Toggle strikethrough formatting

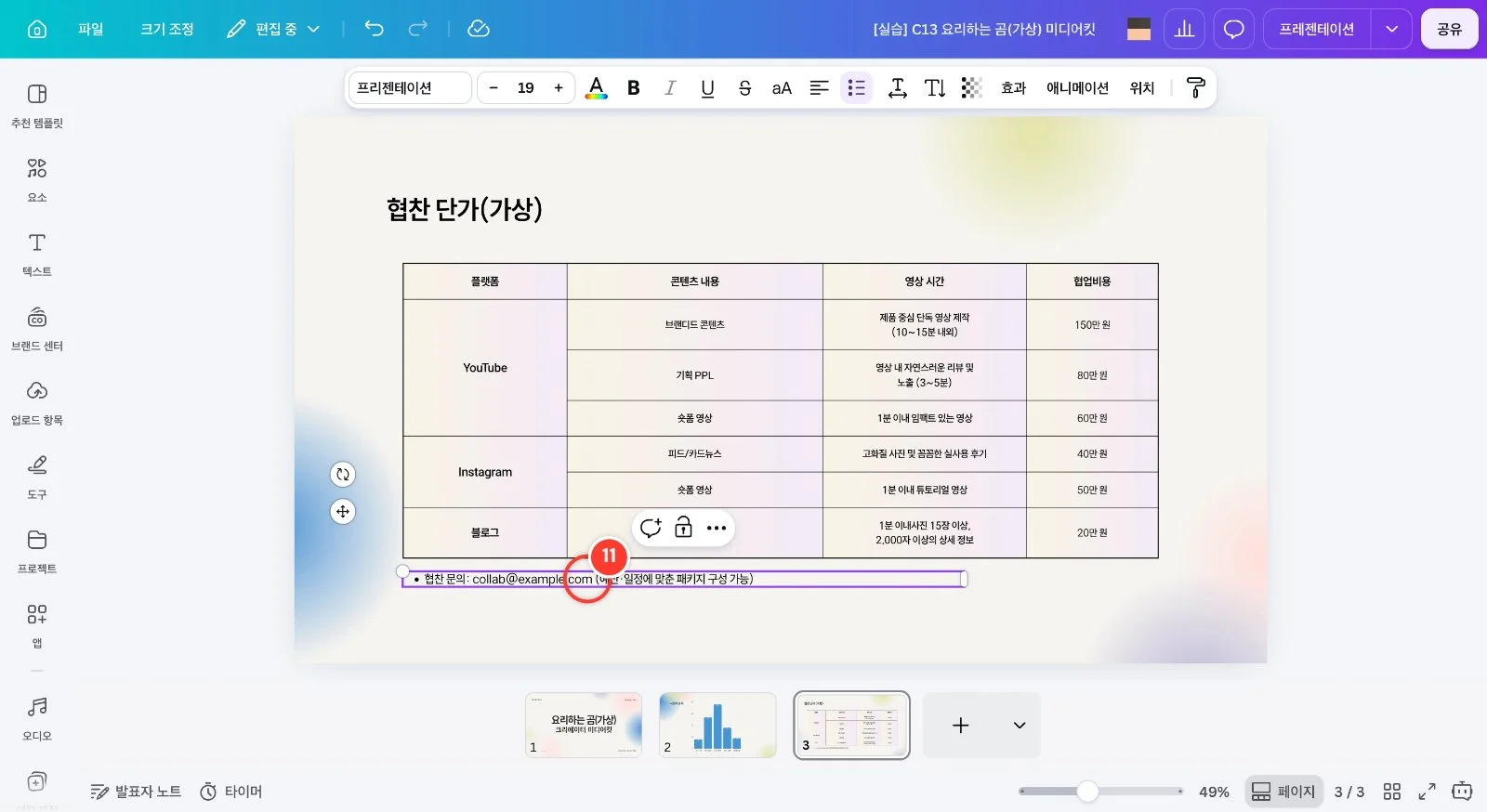(x=744, y=87)
